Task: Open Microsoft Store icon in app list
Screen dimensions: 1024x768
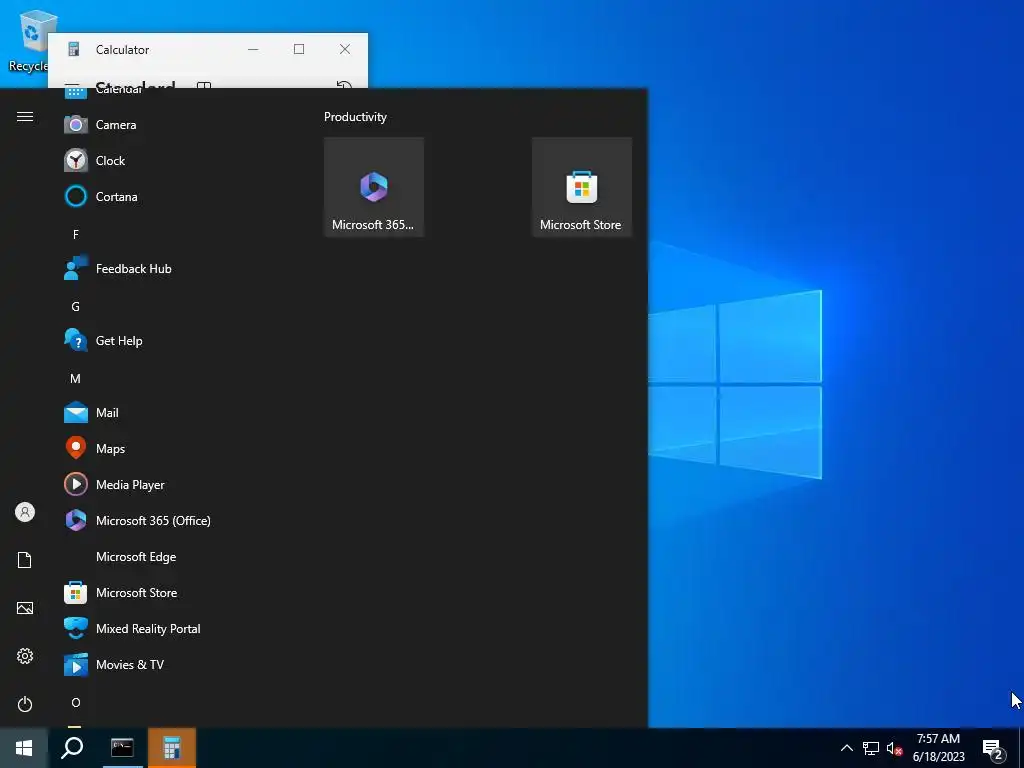Action: [76, 593]
